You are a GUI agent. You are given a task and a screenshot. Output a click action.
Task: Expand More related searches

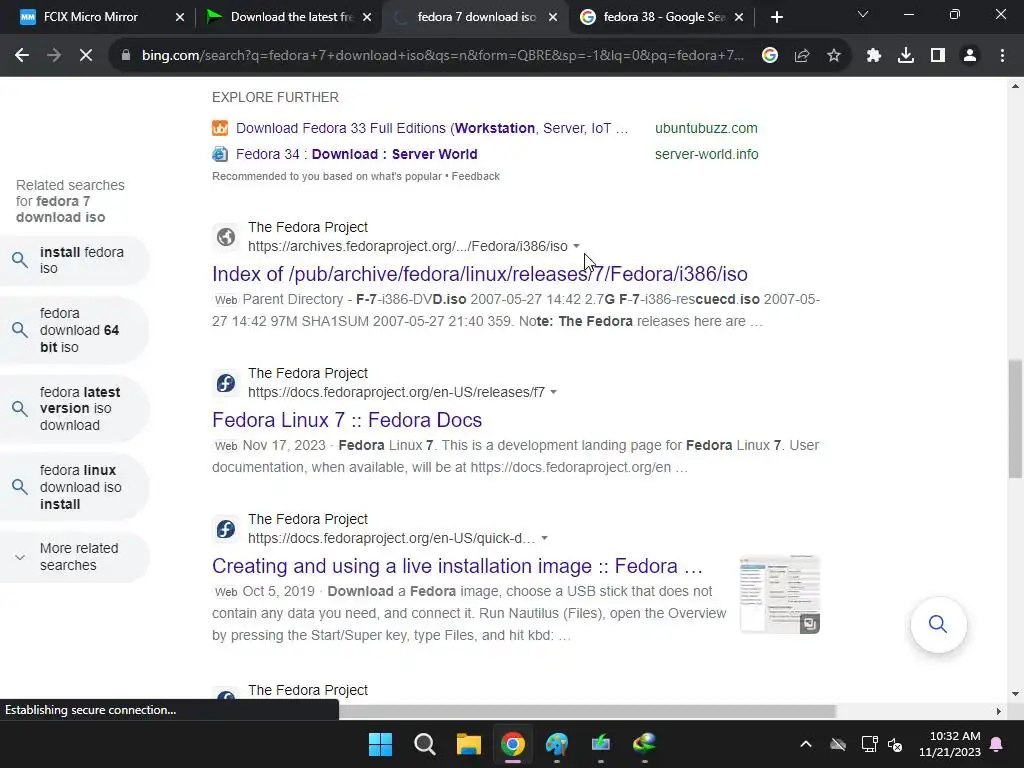click(74, 557)
